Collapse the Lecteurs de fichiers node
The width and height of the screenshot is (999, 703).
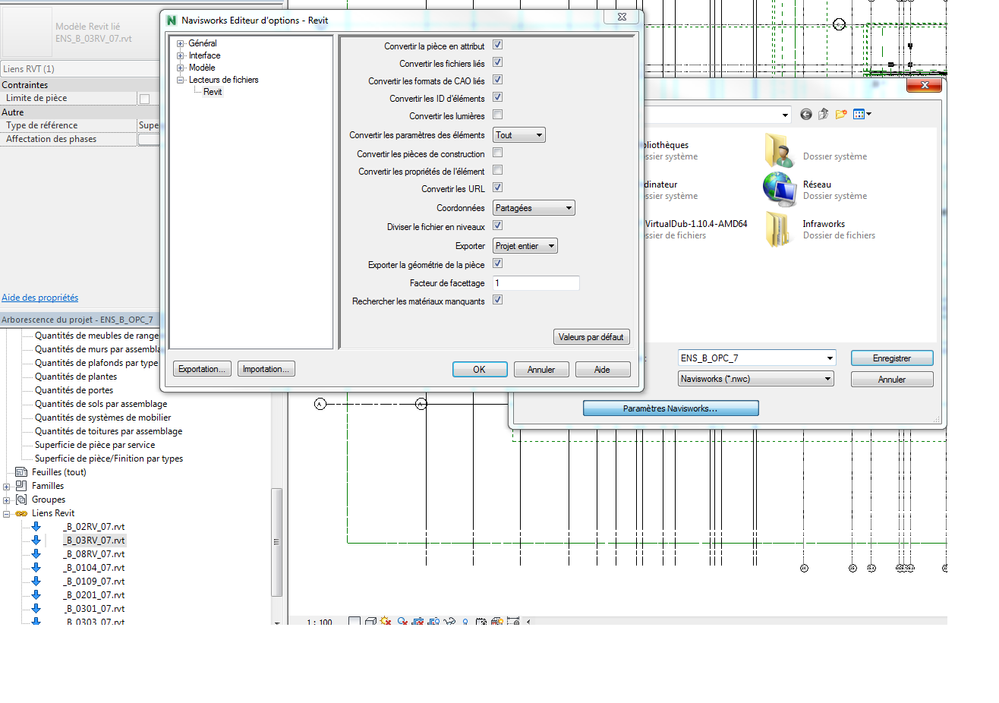(180, 80)
